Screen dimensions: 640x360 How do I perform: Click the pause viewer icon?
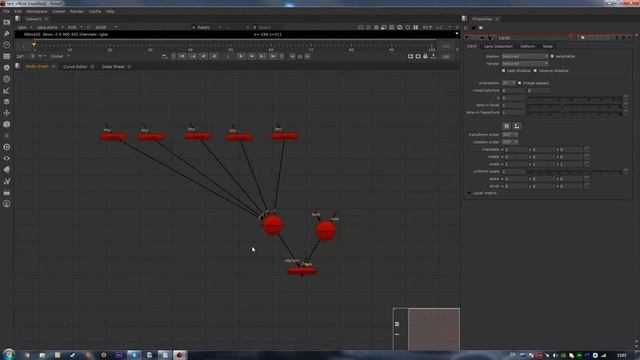coord(416,27)
